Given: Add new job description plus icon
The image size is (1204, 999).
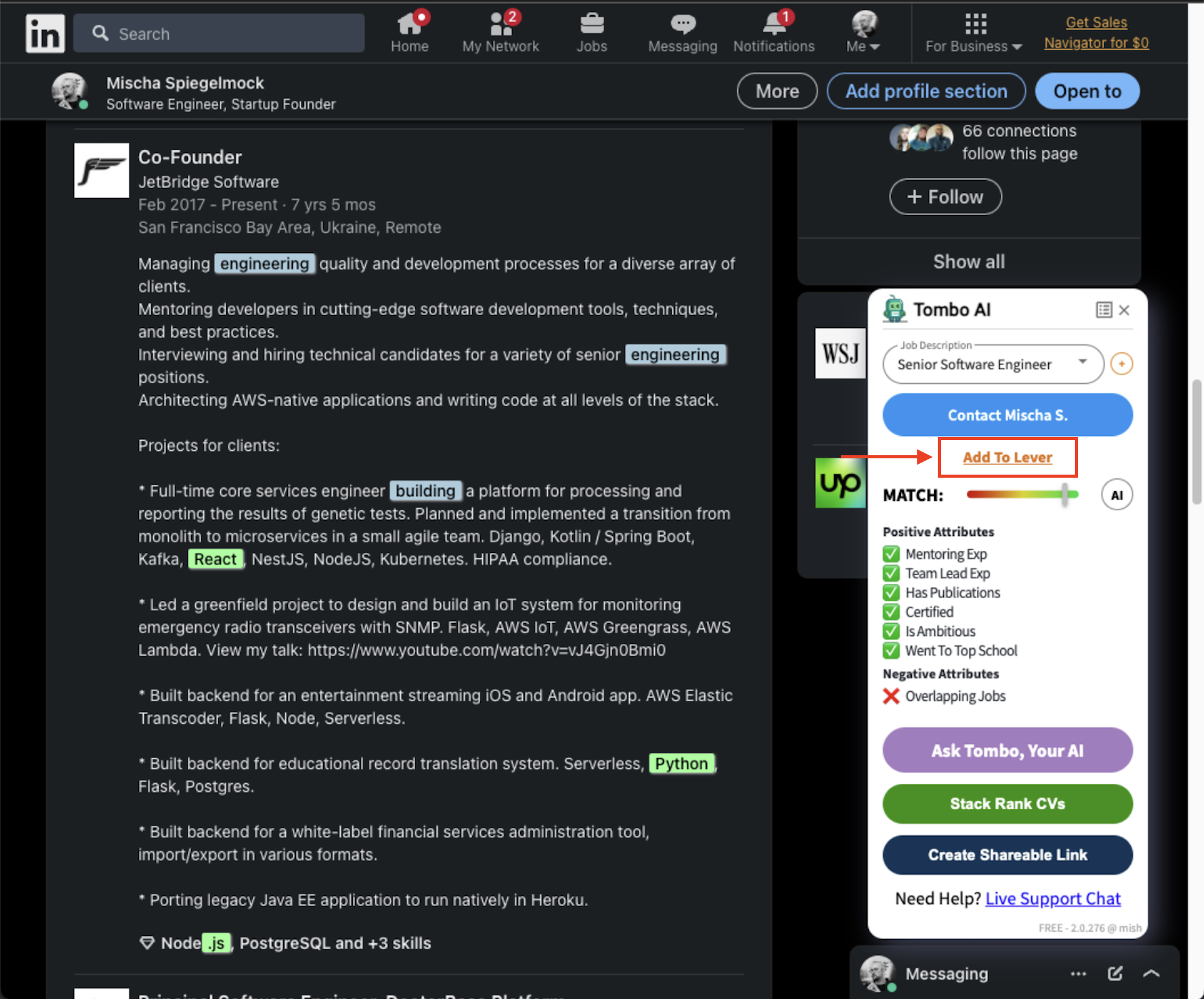Looking at the screenshot, I should [1122, 364].
